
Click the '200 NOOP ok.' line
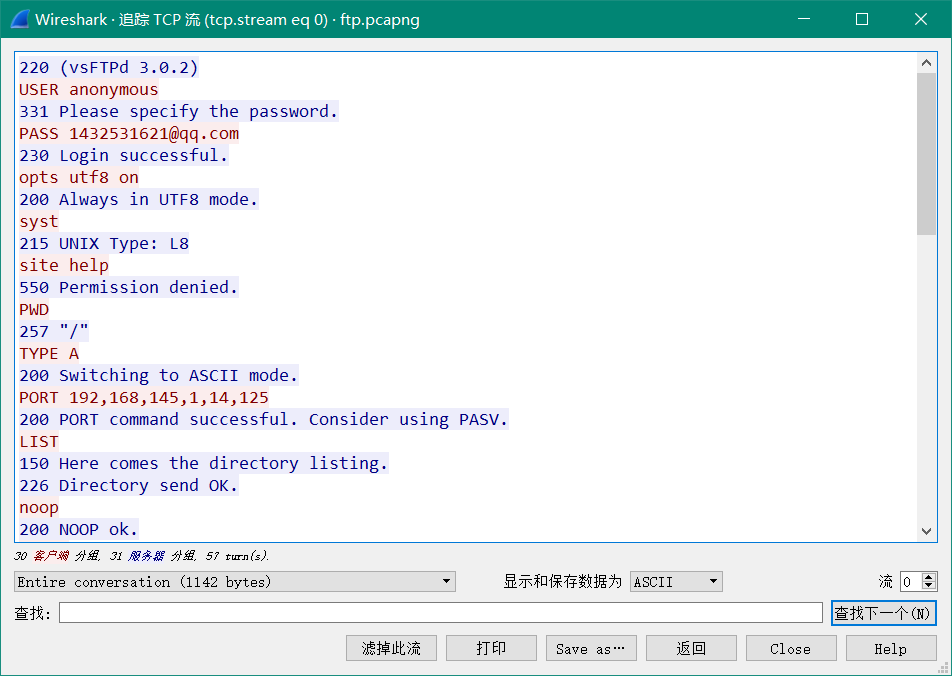[x=79, y=530]
